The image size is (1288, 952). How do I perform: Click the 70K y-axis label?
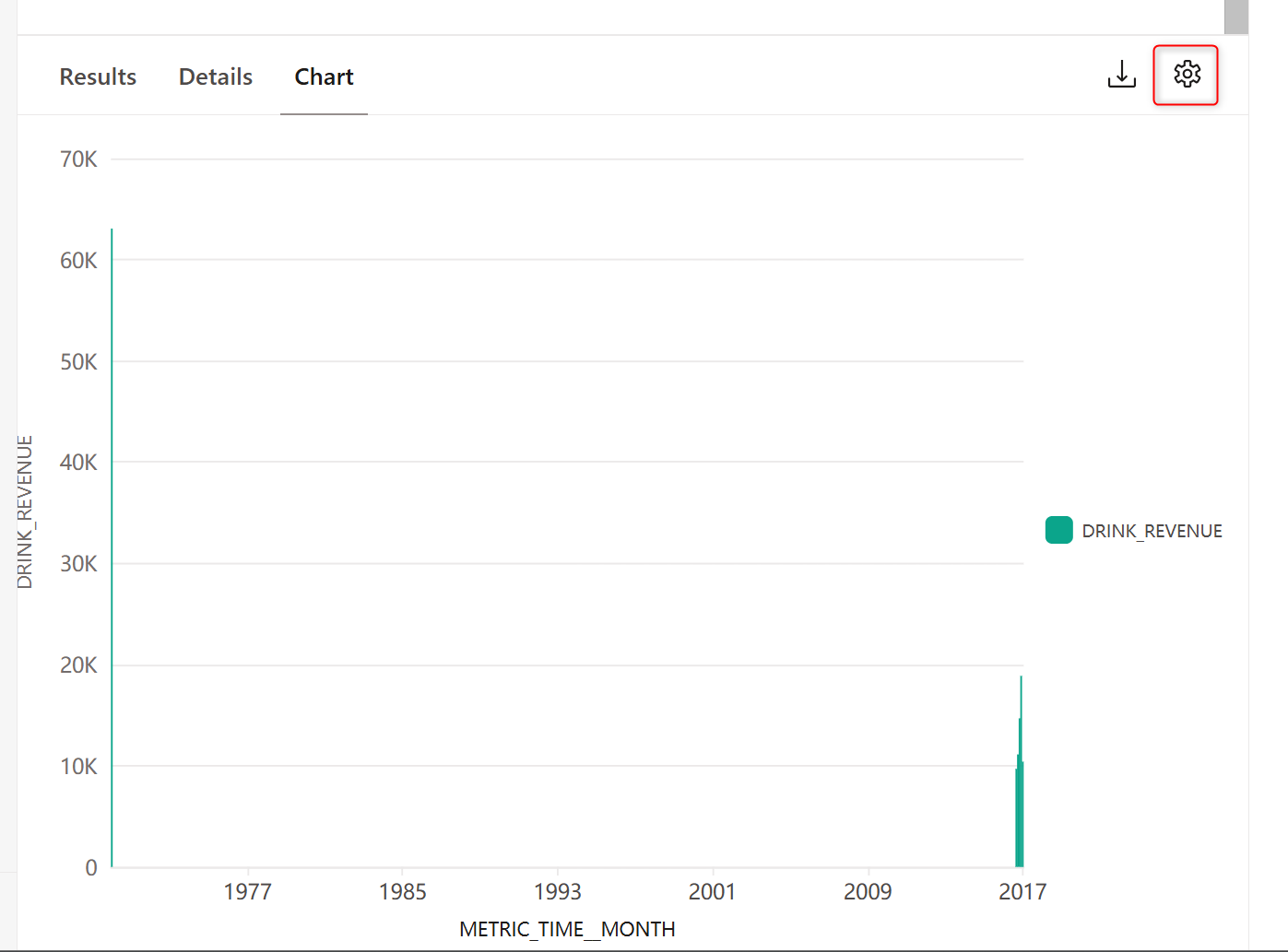[78, 159]
